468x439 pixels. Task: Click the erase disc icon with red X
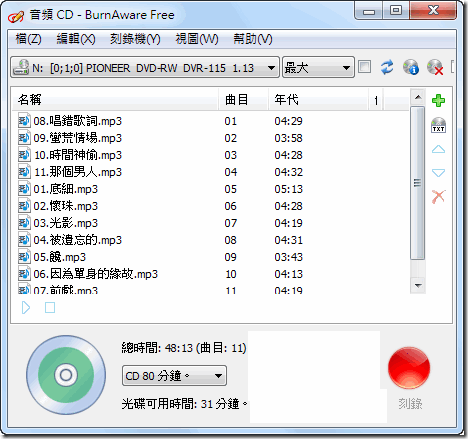click(435, 67)
